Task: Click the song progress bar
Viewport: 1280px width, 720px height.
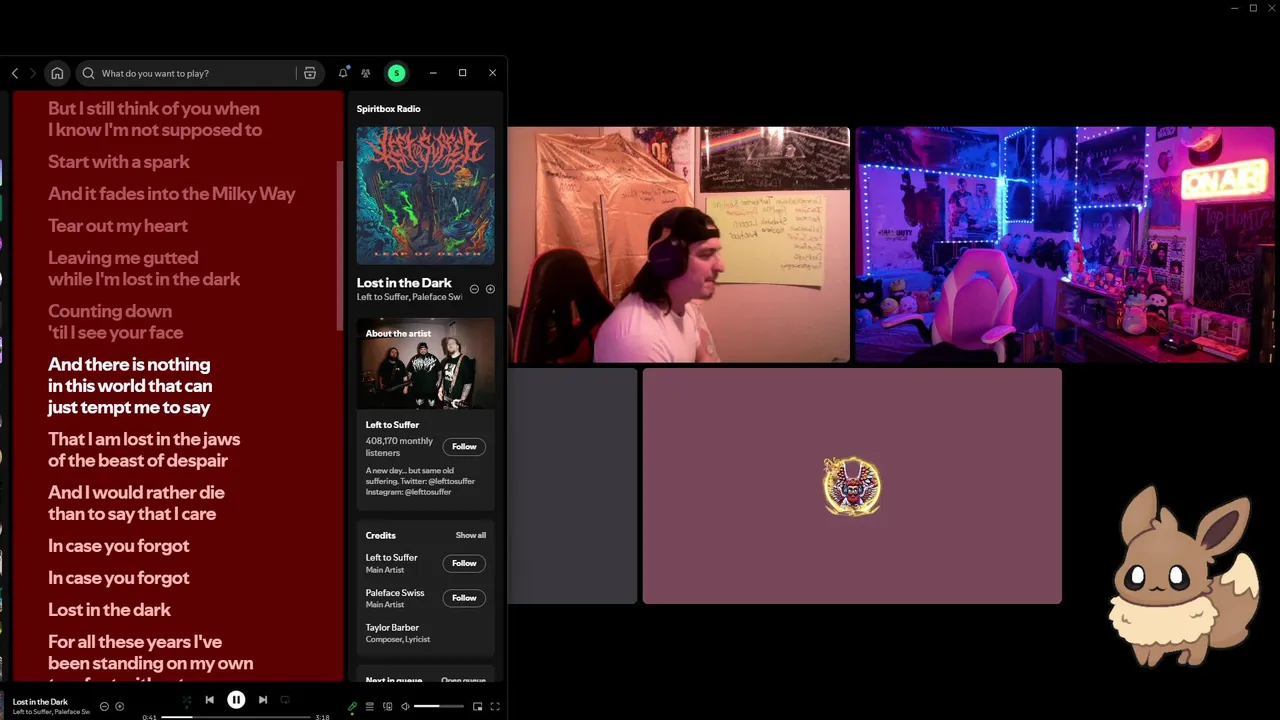Action: coord(236,717)
